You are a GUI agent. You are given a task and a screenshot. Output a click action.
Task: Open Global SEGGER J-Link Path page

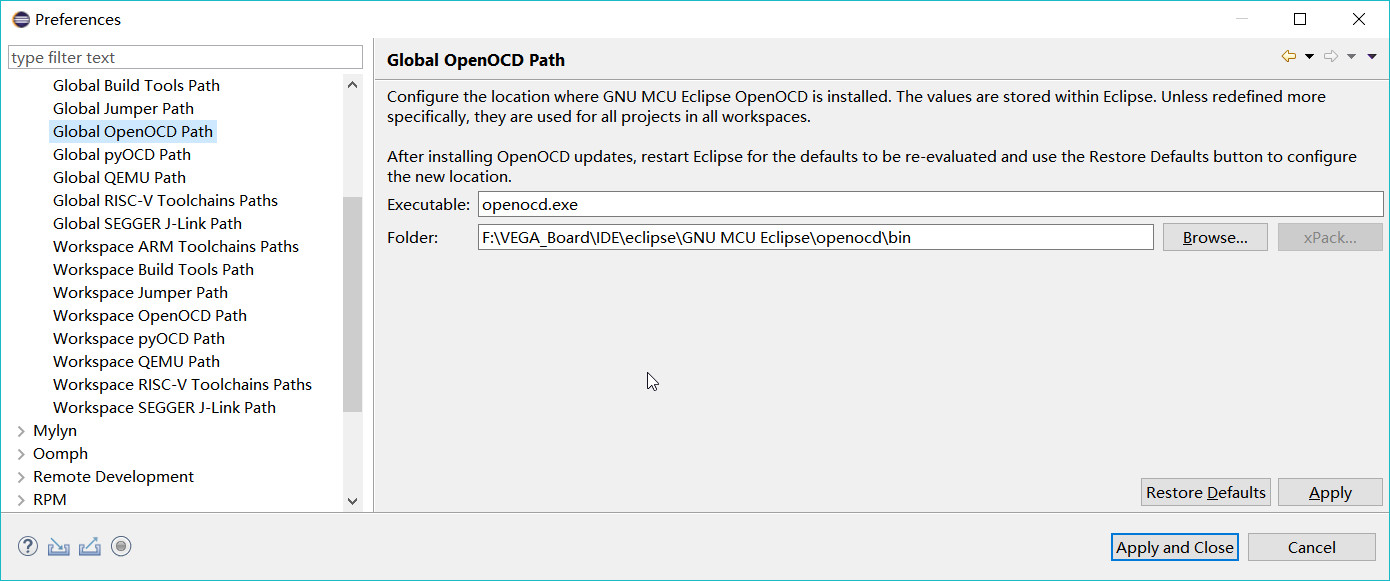click(x=147, y=223)
